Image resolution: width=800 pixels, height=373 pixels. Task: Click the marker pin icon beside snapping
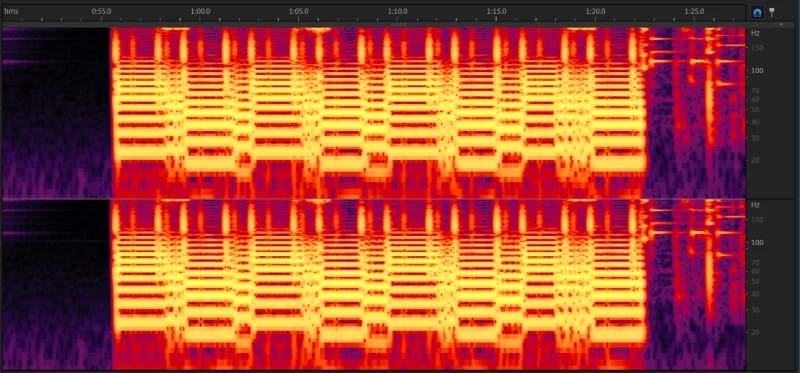pyautogui.click(x=771, y=12)
